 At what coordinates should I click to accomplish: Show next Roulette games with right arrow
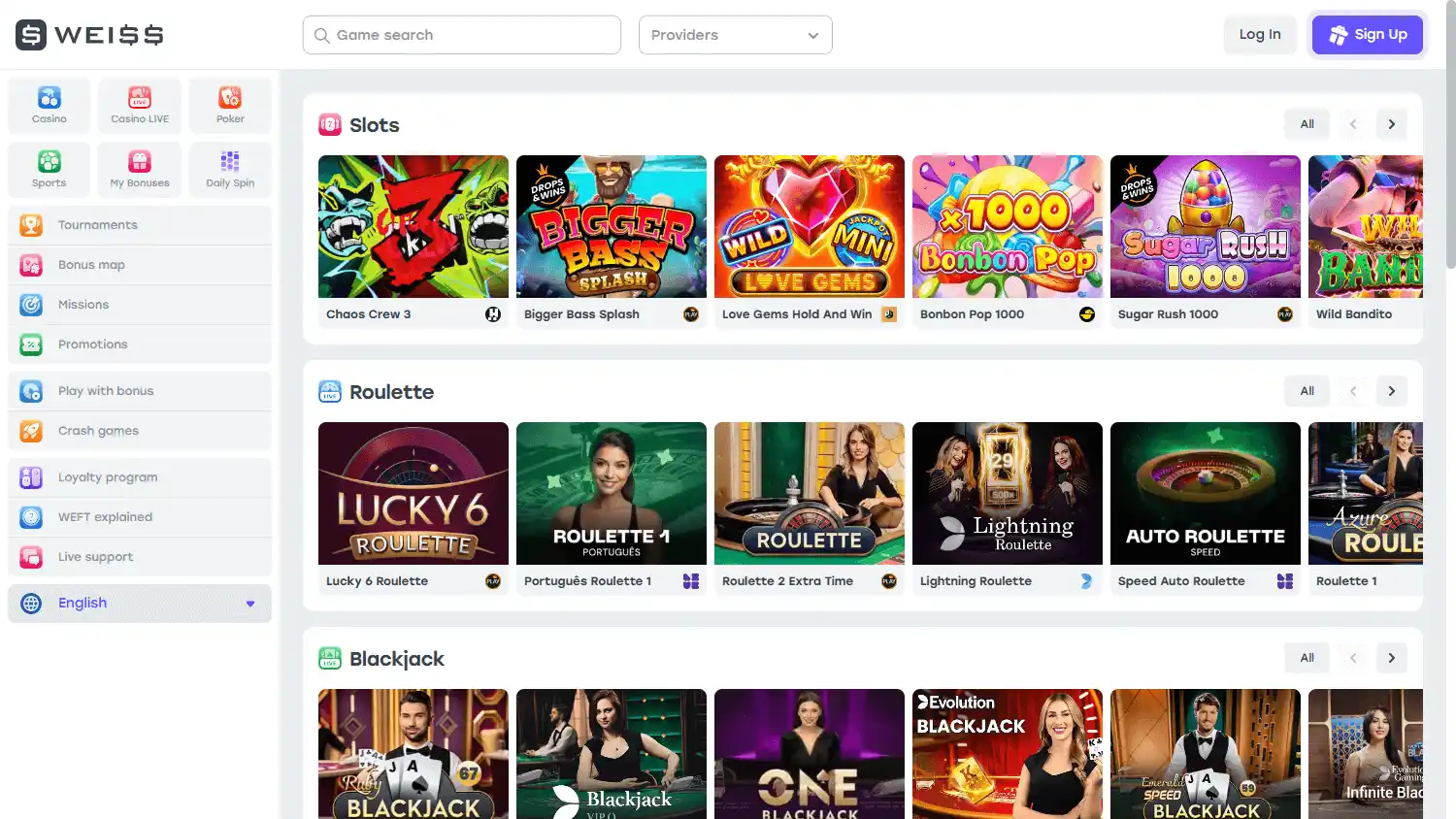[1392, 391]
